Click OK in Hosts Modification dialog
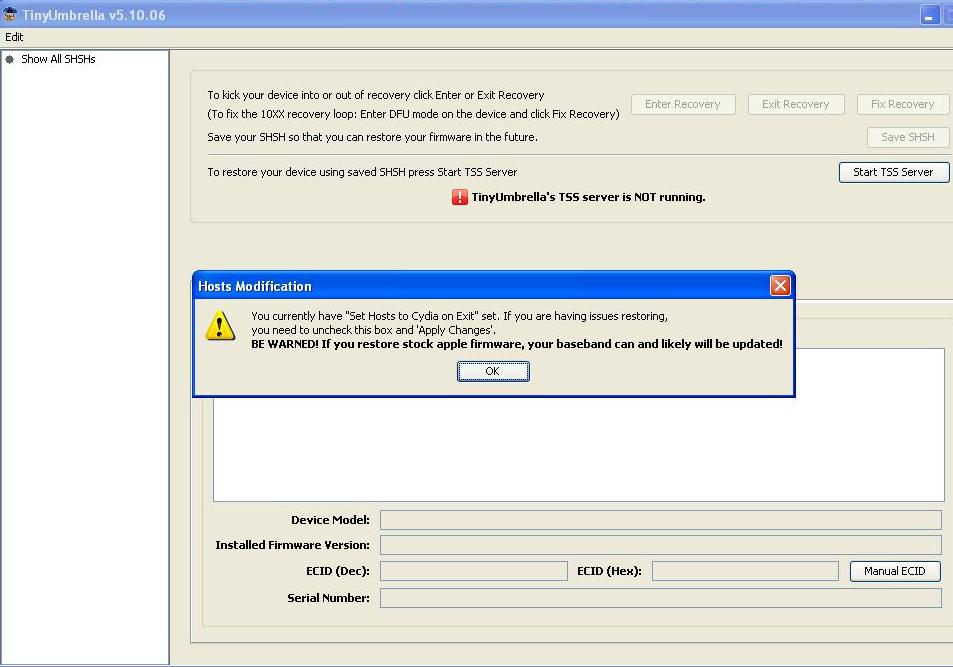The height and width of the screenshot is (667, 953). click(493, 371)
